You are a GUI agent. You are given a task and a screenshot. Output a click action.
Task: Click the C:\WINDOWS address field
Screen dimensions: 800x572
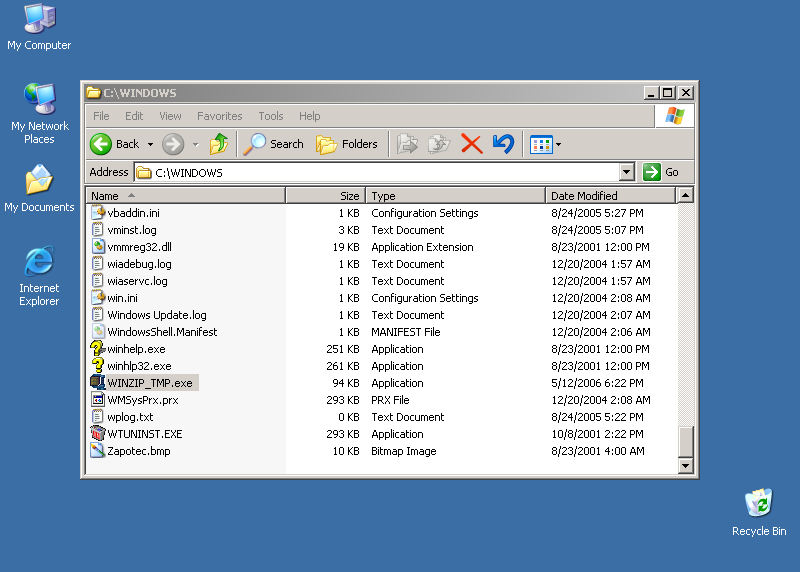377,172
